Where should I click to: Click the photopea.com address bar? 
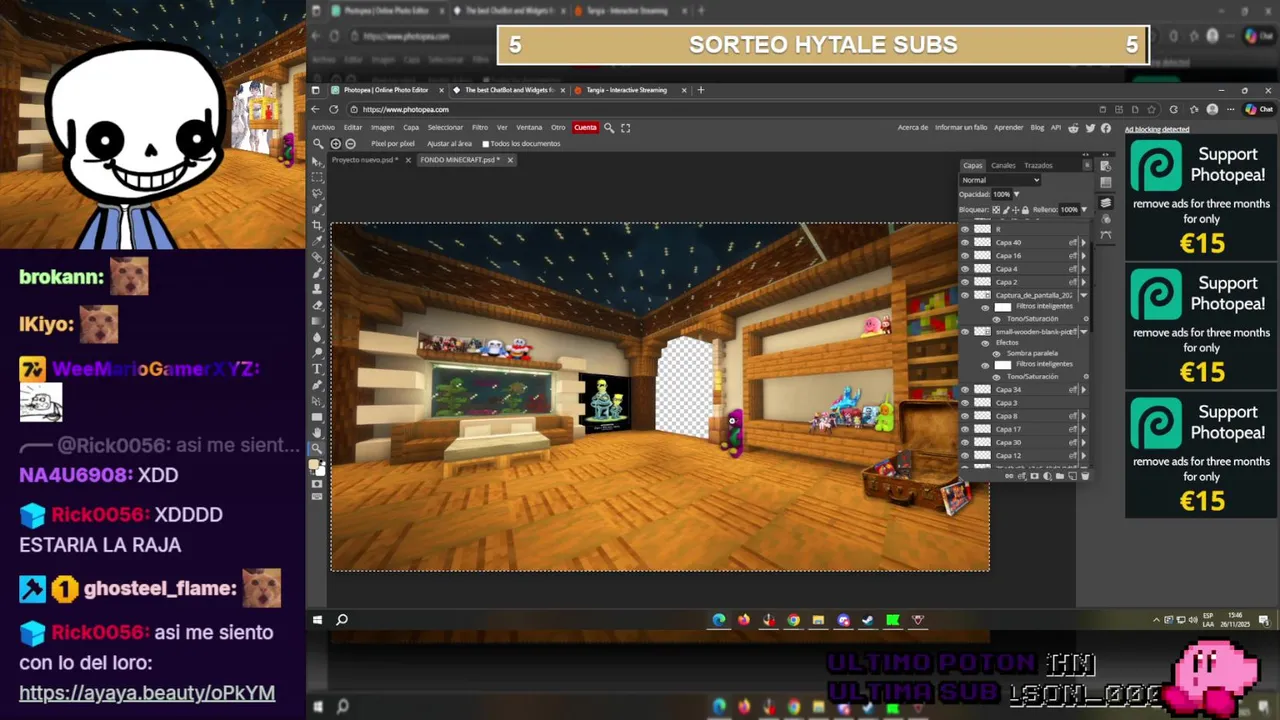[x=725, y=109]
